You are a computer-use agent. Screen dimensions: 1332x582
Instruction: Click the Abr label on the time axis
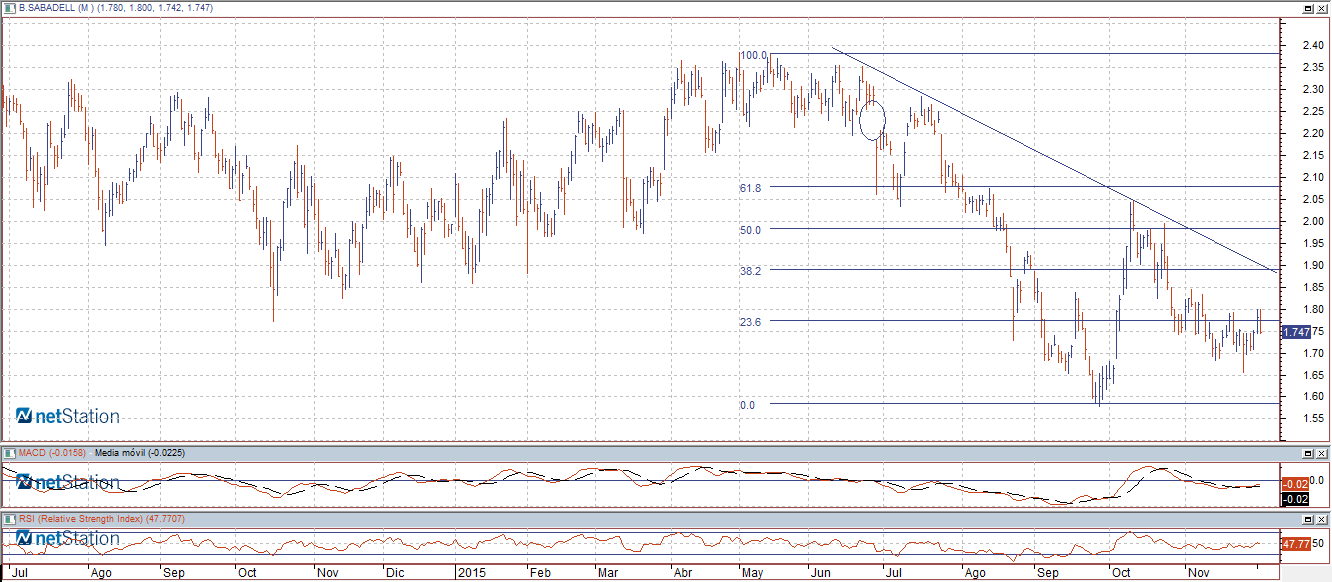pyautogui.click(x=683, y=574)
